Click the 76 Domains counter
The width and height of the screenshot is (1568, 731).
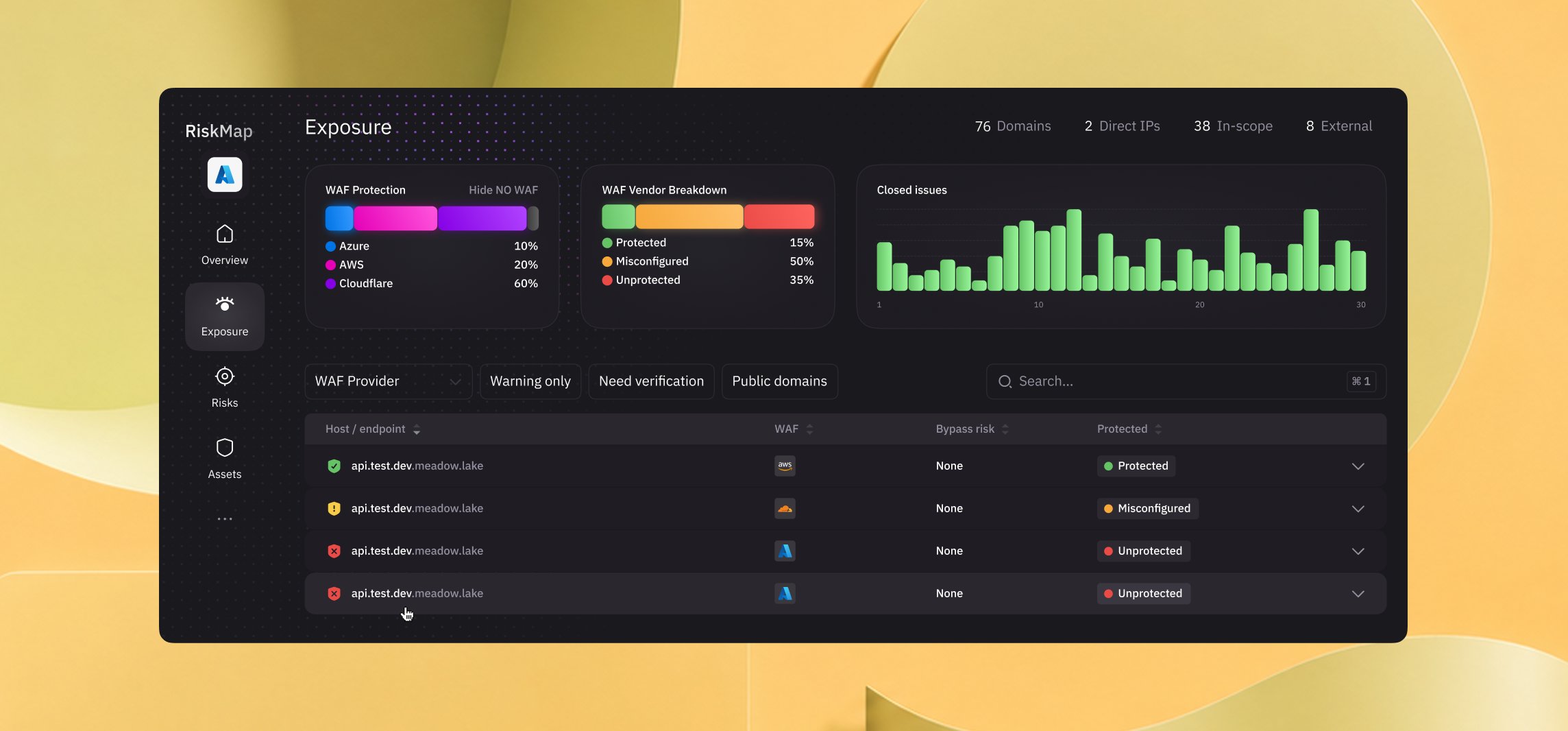(x=1012, y=126)
